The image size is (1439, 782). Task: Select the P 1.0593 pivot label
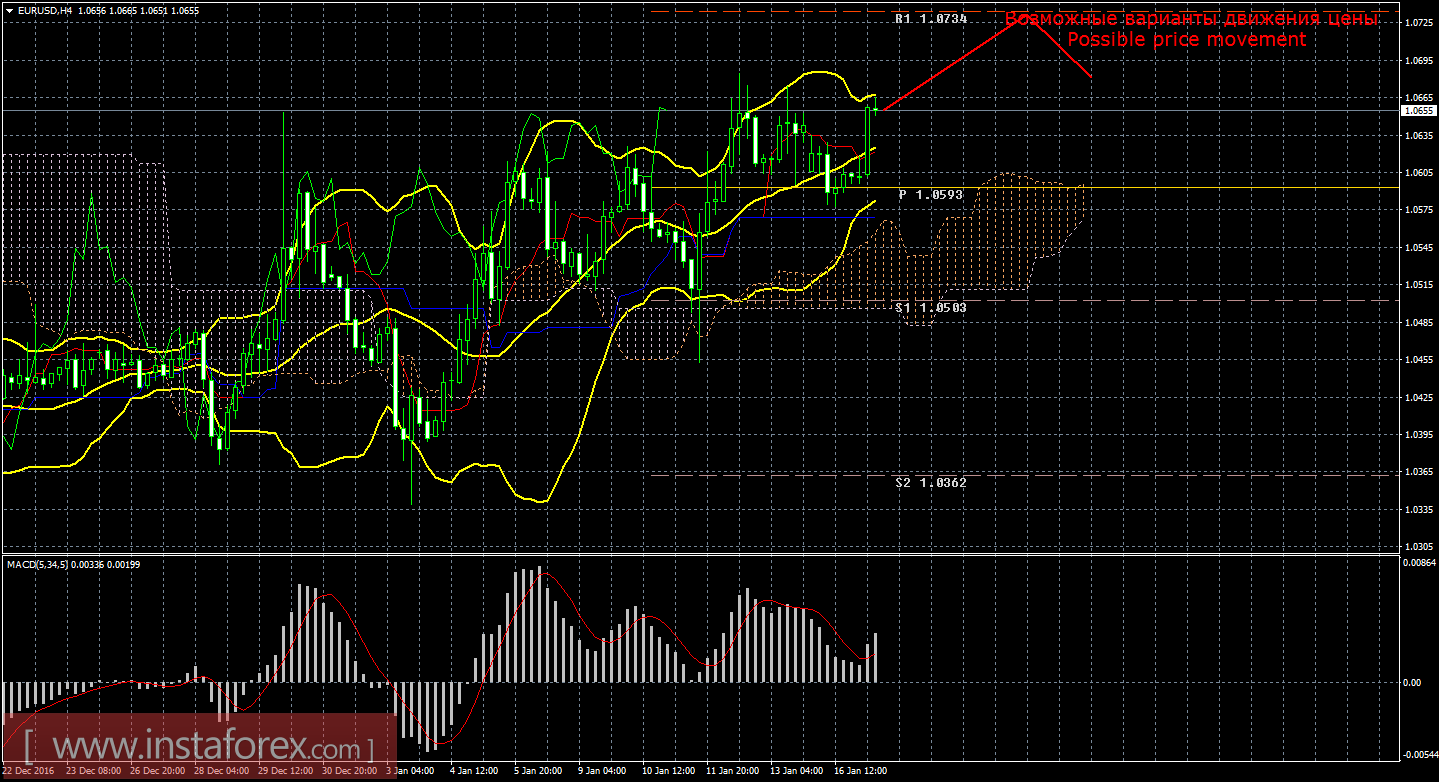tap(931, 194)
